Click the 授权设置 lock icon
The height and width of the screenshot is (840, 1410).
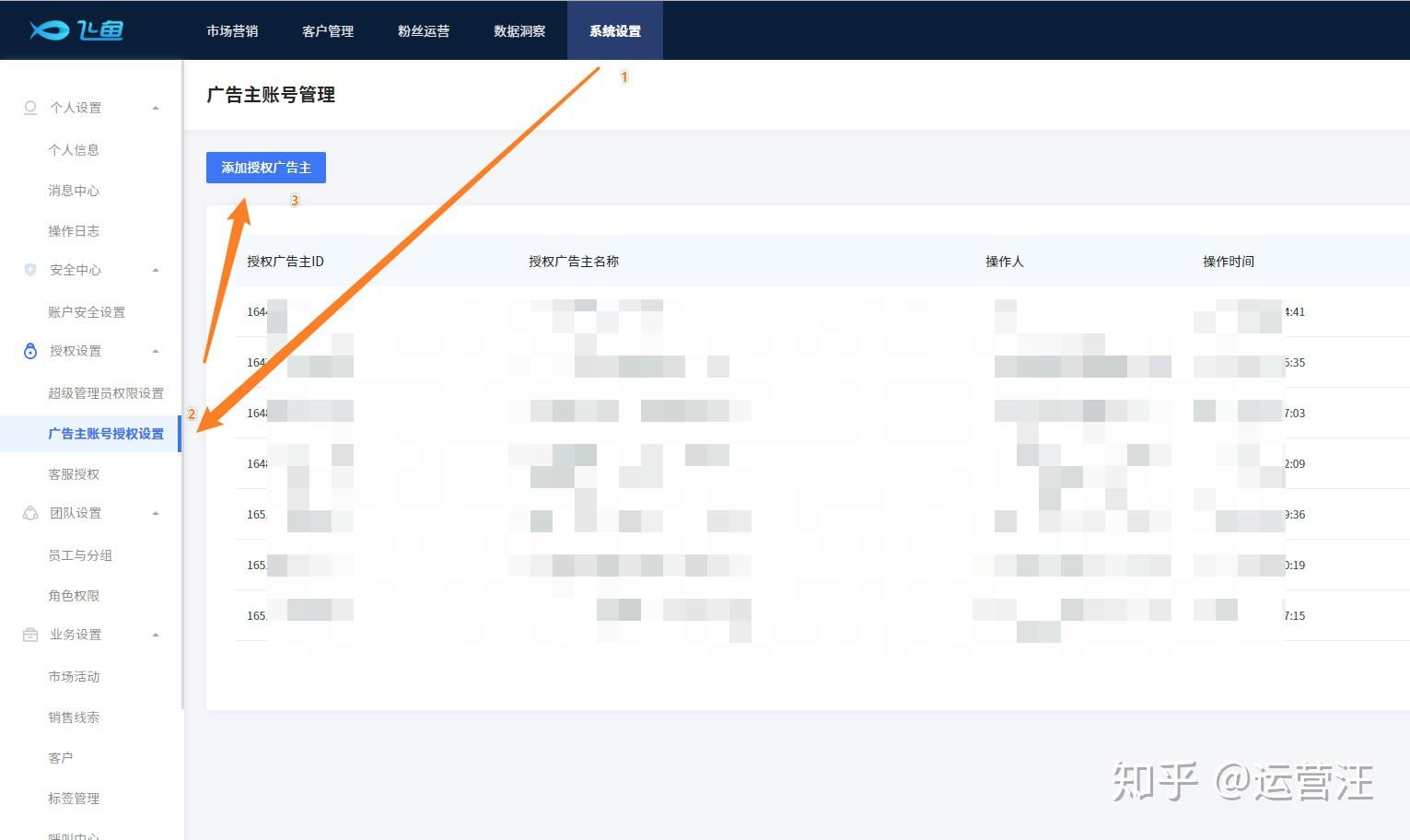coord(30,351)
